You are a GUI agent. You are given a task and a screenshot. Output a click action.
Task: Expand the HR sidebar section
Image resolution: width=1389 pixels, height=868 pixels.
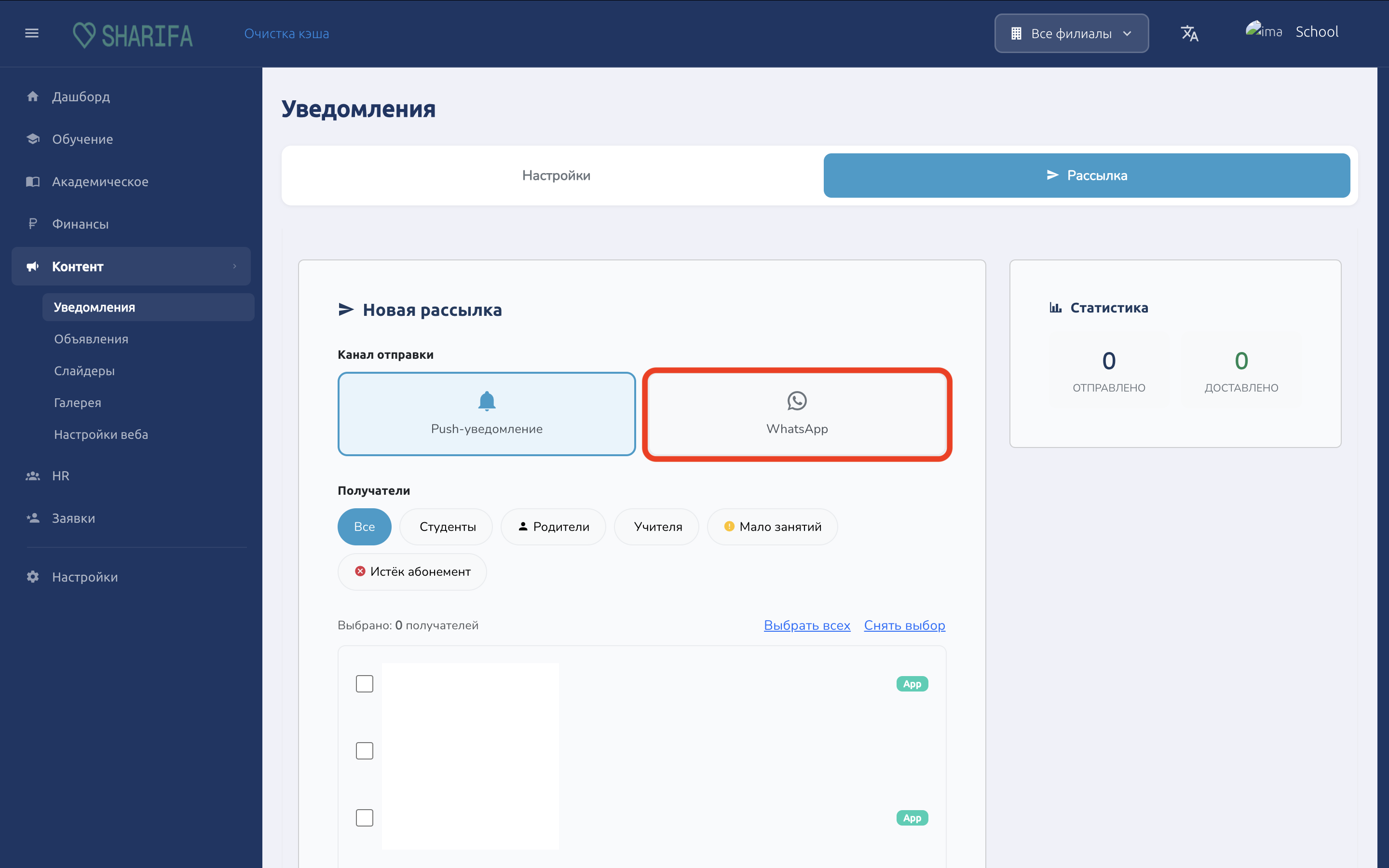pos(131,476)
